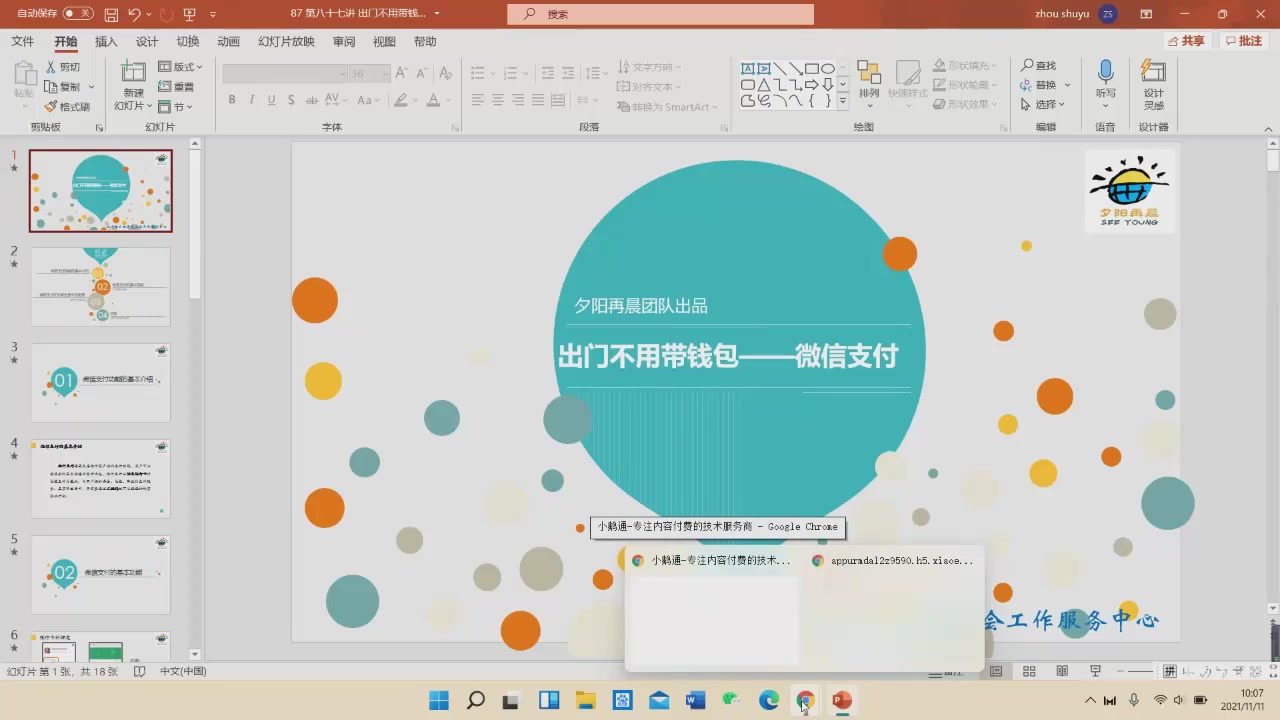Image resolution: width=1280 pixels, height=720 pixels.
Task: Click the 重置 (Reset) slide button
Action: (177, 87)
